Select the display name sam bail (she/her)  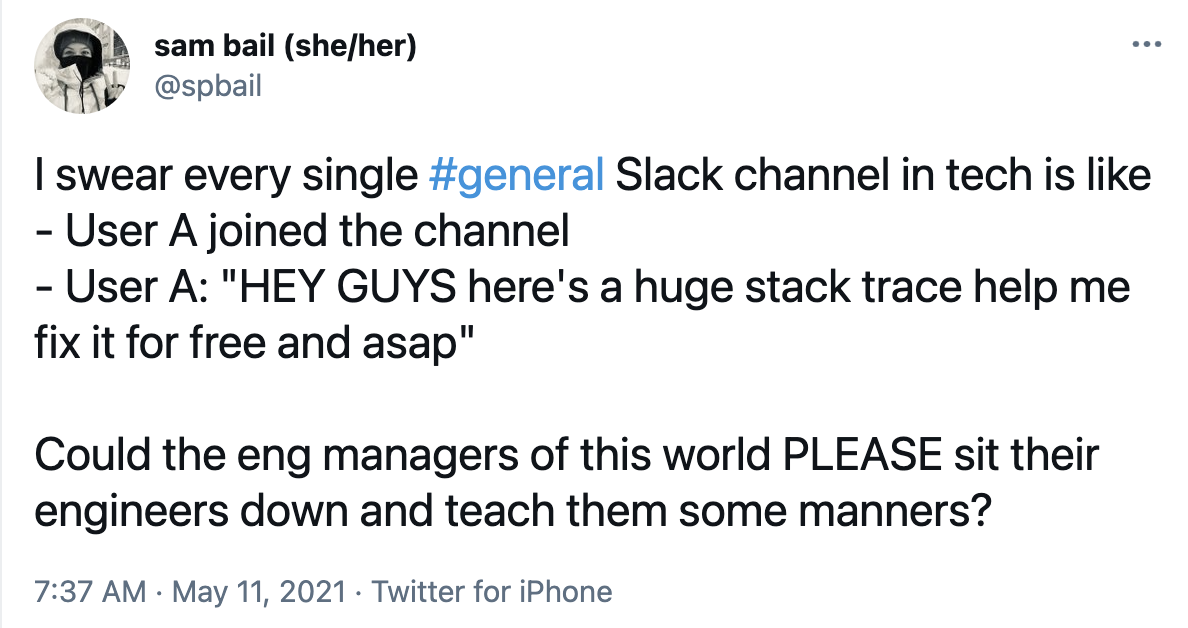(x=286, y=45)
